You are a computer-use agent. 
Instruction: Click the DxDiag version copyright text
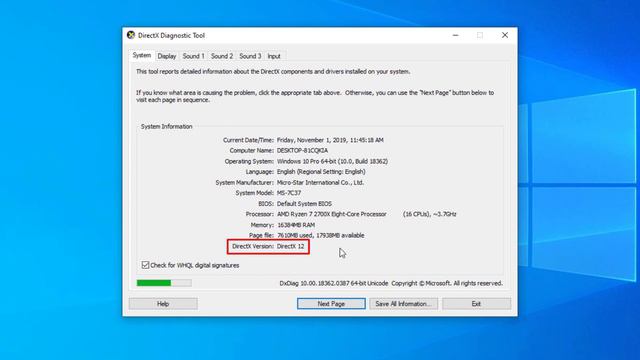pos(391,283)
